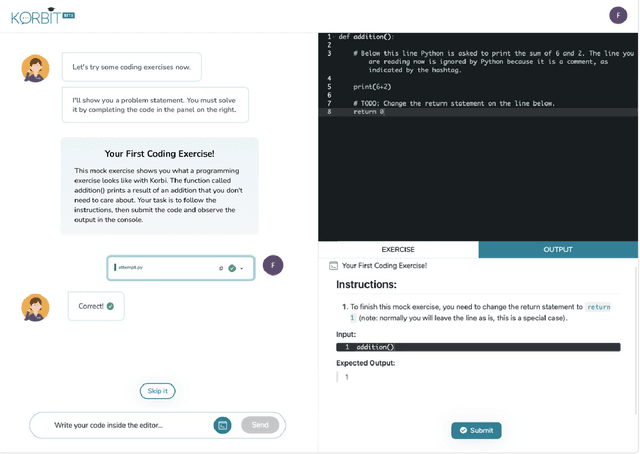Click the addition() input code block
640x454 pixels.
(478, 347)
